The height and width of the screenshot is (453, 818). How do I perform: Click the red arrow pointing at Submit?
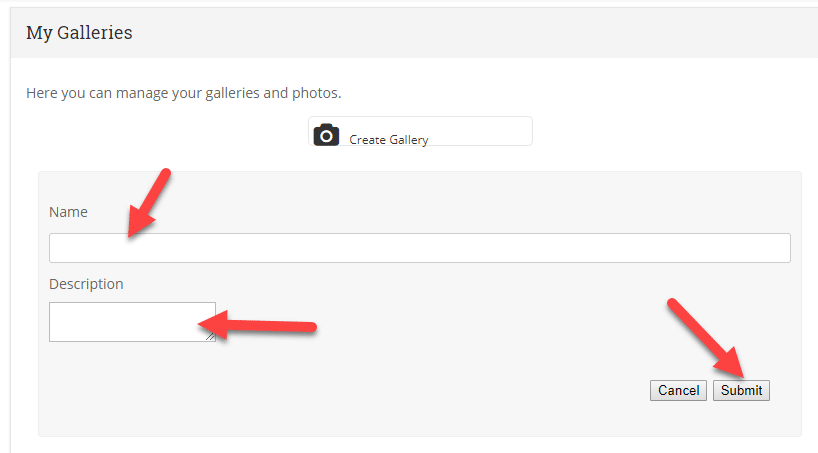click(707, 338)
